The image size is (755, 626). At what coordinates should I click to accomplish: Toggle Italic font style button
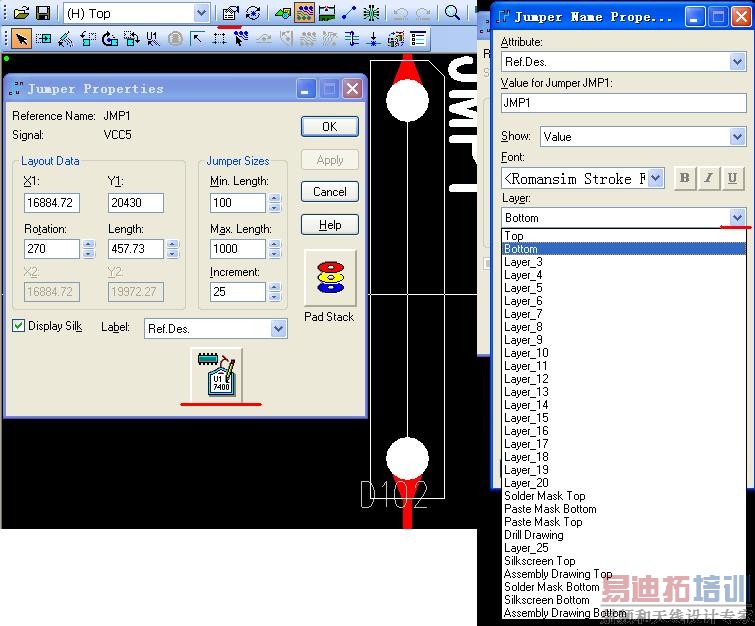708,178
